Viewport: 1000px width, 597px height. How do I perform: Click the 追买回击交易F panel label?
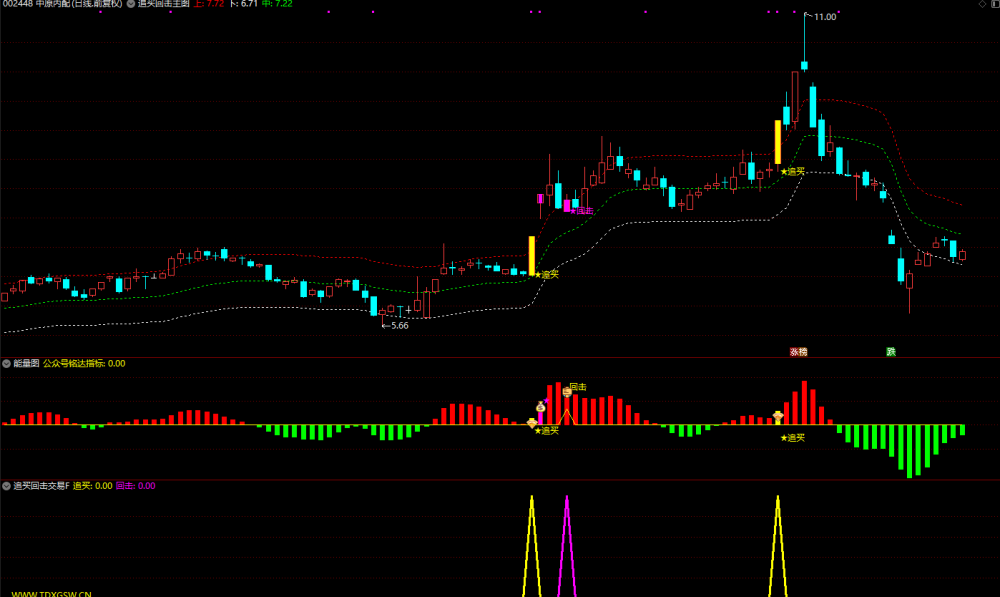(x=41, y=486)
